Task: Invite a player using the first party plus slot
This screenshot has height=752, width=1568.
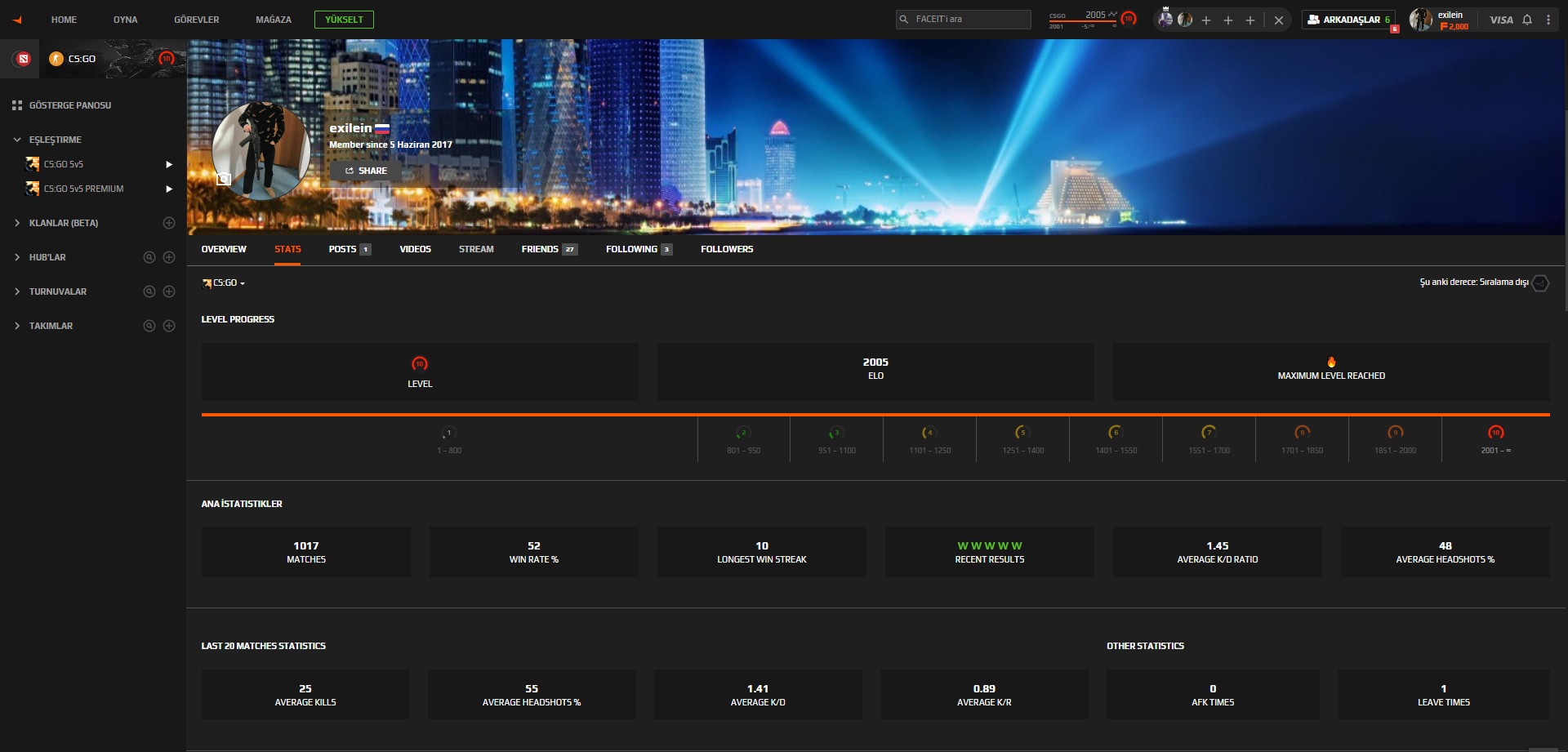Action: [x=1206, y=20]
